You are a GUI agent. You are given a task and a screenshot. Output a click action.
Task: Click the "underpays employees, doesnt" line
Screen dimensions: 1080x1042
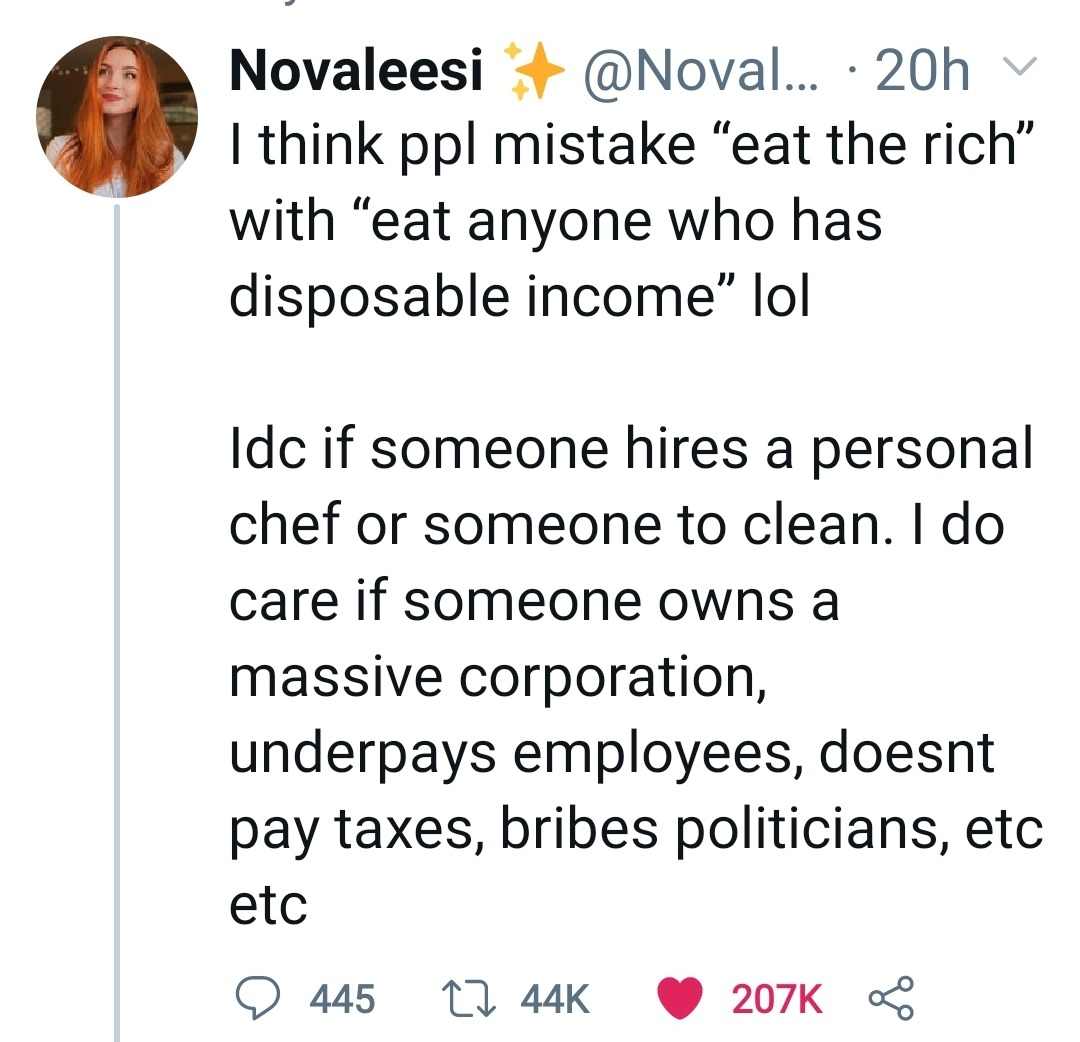click(x=612, y=754)
